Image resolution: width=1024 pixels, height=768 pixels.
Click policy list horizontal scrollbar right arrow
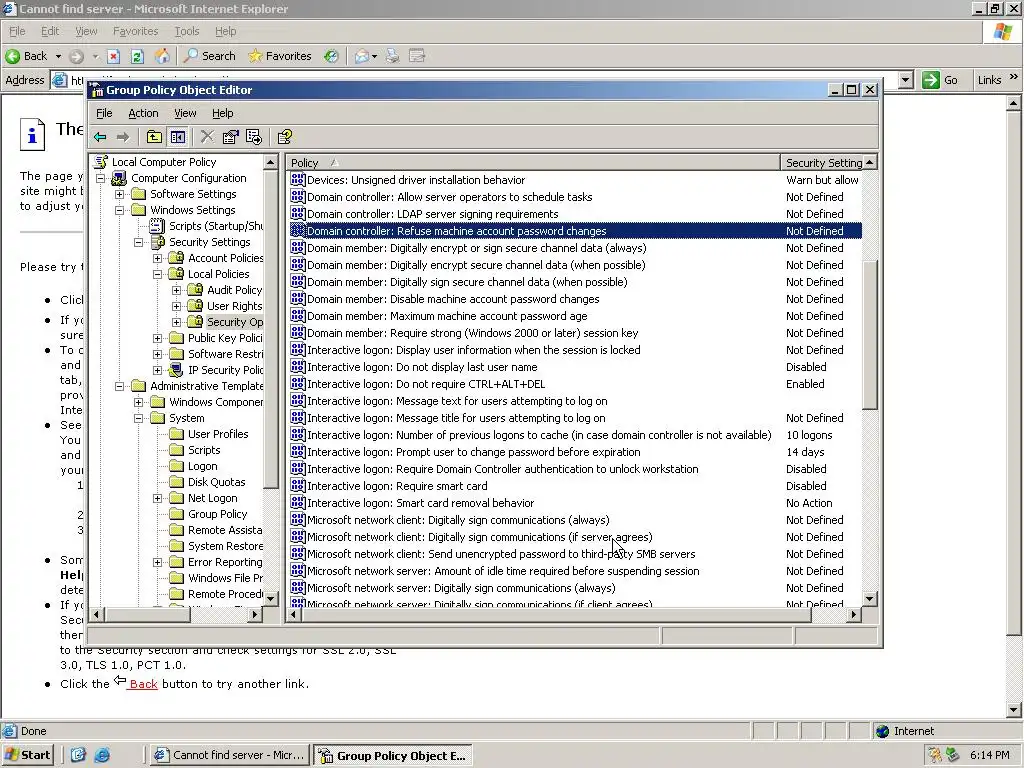point(854,615)
